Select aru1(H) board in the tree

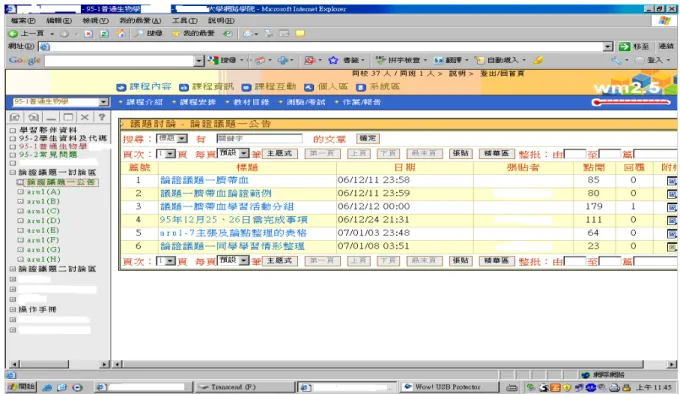click(x=43, y=259)
